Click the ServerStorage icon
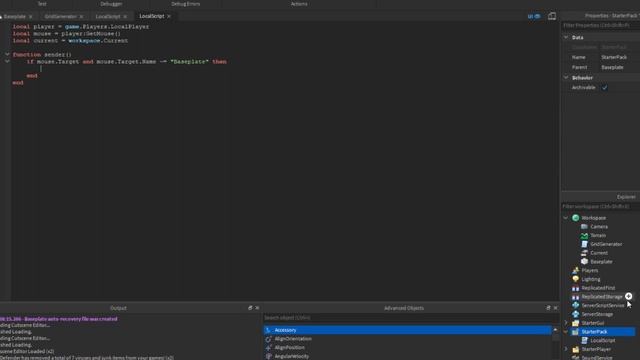 click(x=576, y=314)
